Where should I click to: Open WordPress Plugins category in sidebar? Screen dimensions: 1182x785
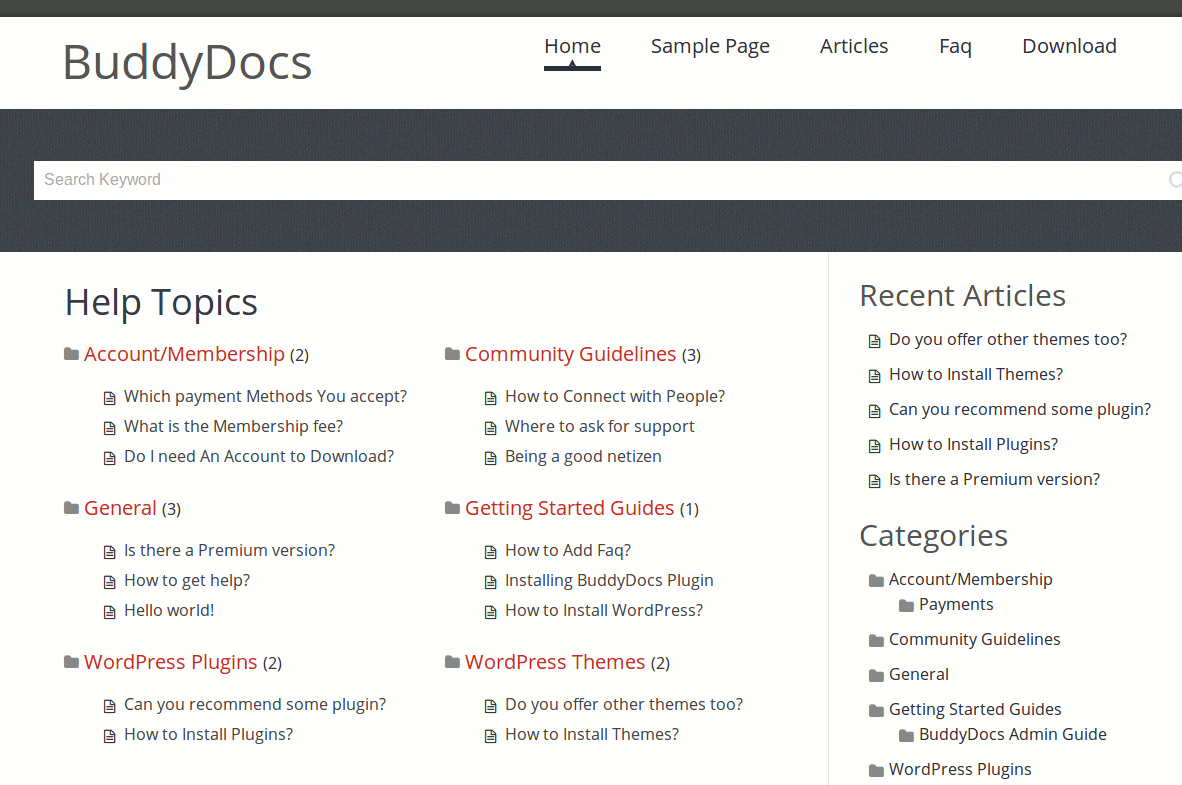960,769
